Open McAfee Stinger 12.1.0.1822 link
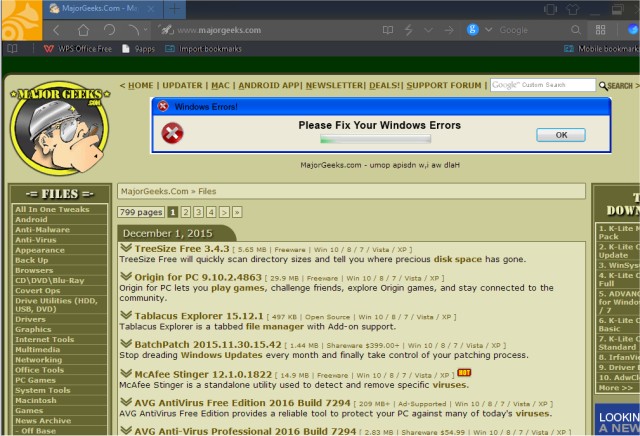Viewport: 640px width, 436px height. [x=203, y=374]
